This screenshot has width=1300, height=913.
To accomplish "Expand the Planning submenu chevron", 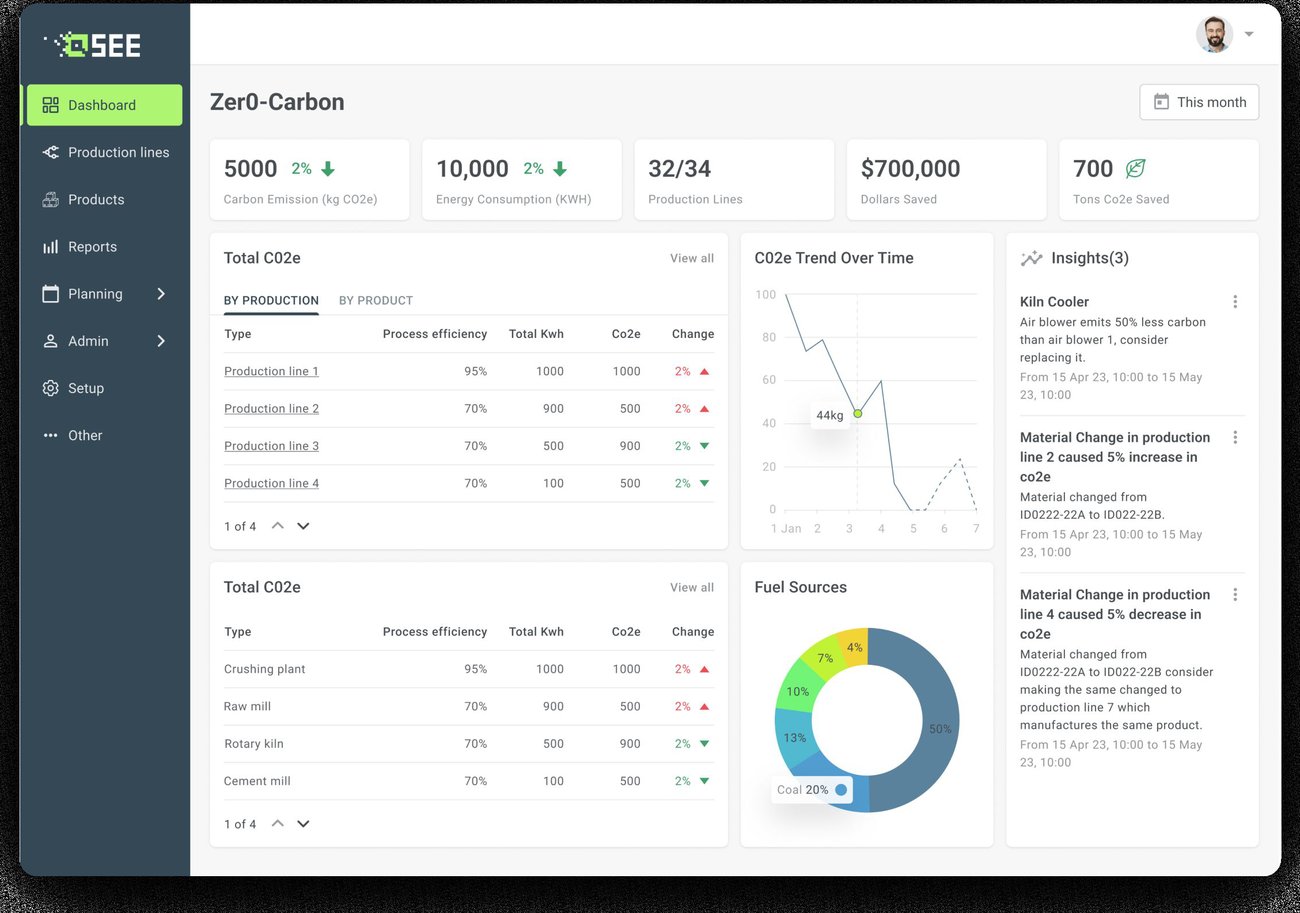I will coord(161,293).
